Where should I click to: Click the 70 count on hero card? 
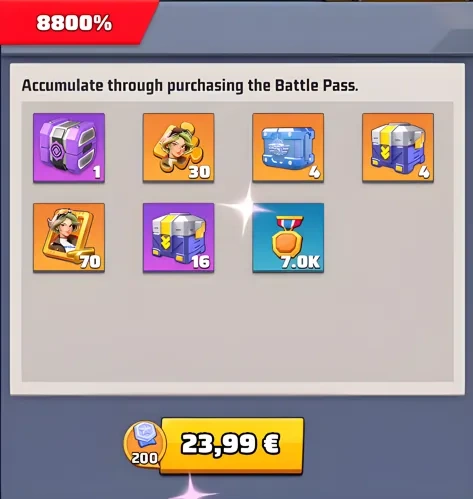(90, 262)
